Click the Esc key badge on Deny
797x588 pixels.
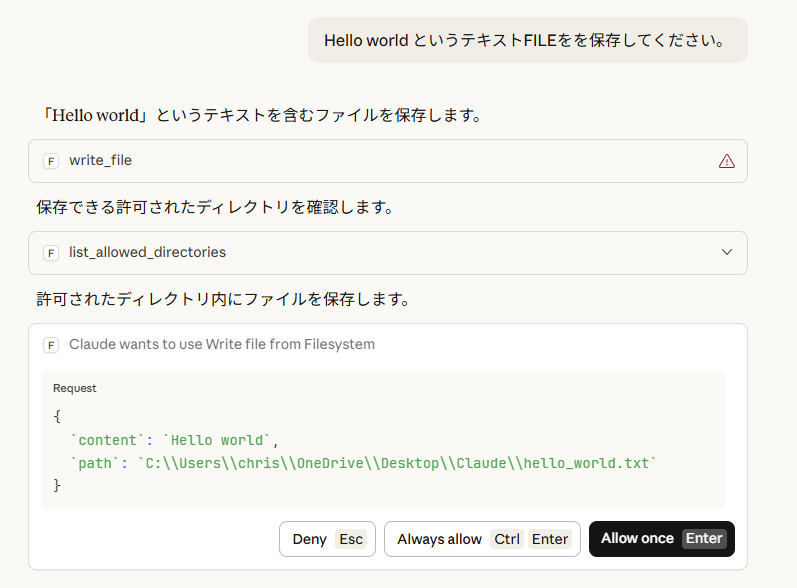click(x=351, y=539)
